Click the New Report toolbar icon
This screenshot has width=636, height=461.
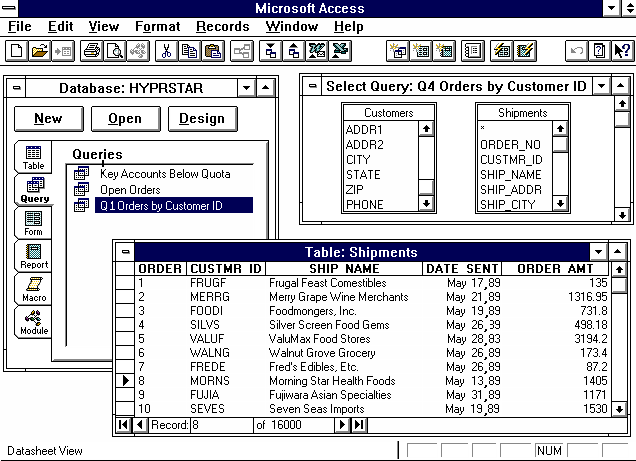(444, 51)
